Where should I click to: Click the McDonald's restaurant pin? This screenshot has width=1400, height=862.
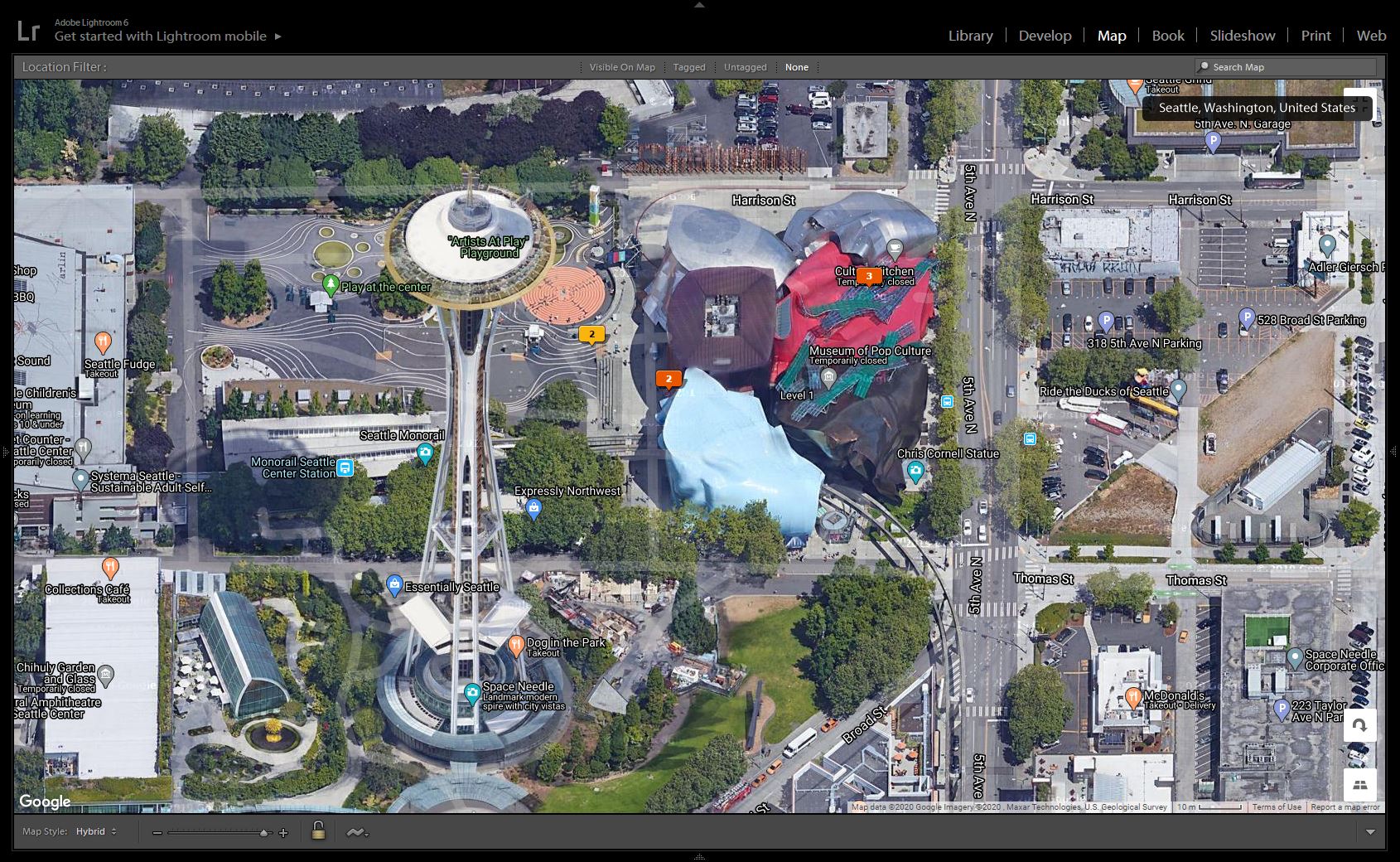(x=1133, y=697)
